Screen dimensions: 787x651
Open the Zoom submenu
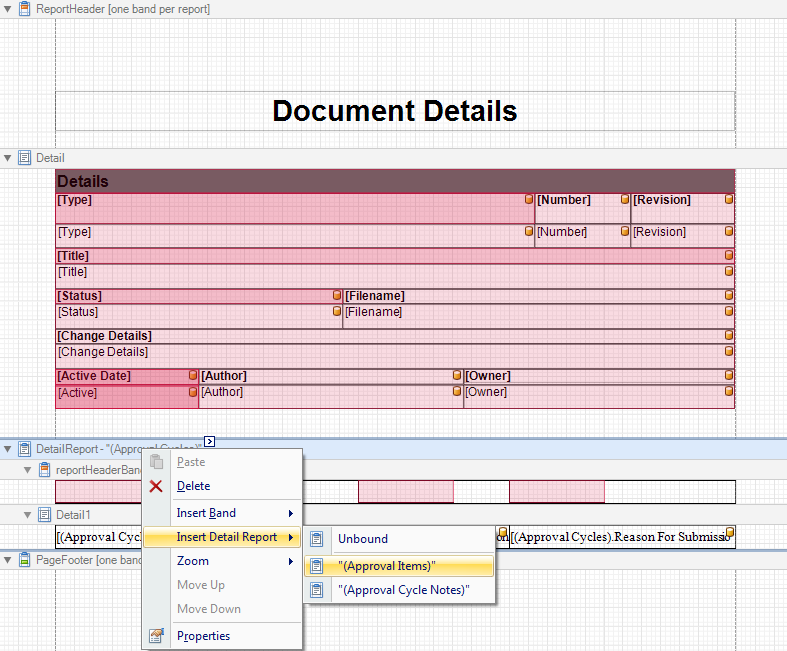[x=222, y=561]
